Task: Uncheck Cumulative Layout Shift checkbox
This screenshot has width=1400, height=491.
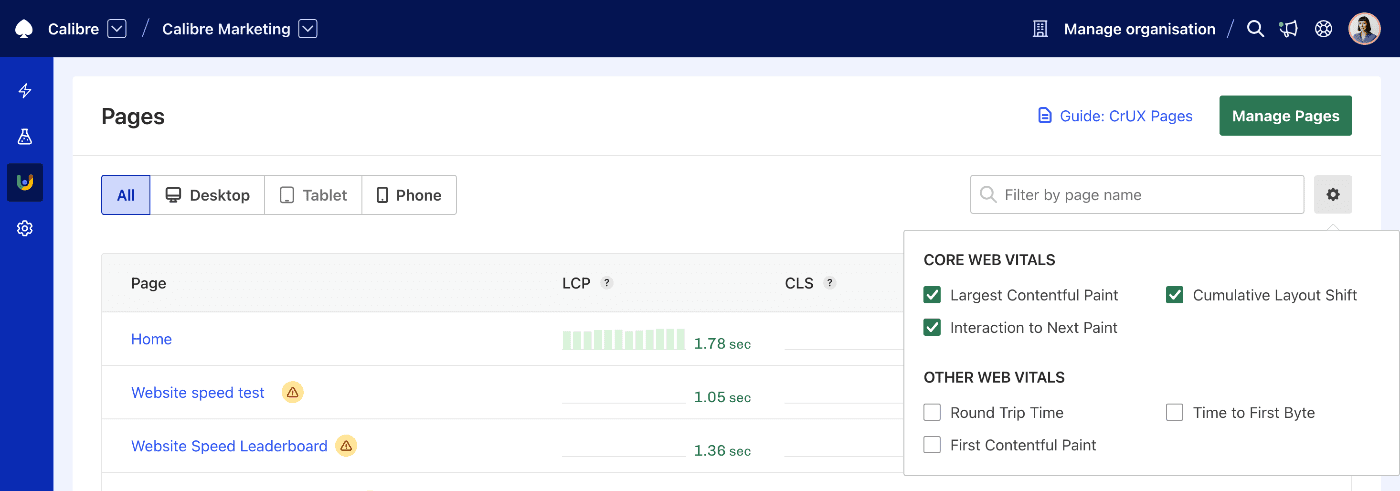Action: 1175,295
